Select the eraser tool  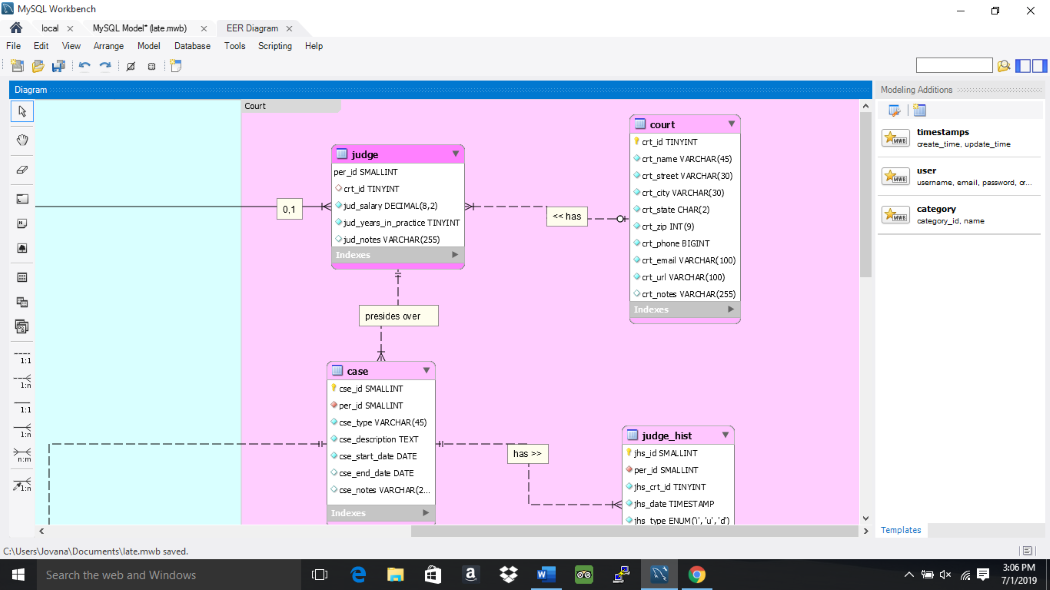click(x=22, y=170)
